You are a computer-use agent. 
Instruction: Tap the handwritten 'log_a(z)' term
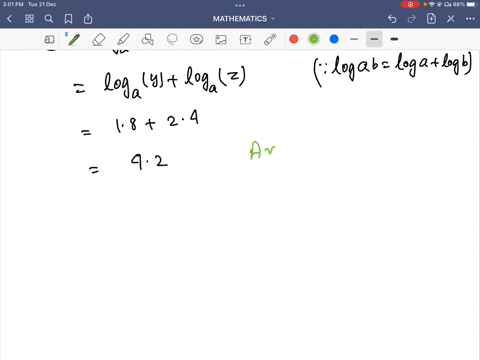[216, 80]
